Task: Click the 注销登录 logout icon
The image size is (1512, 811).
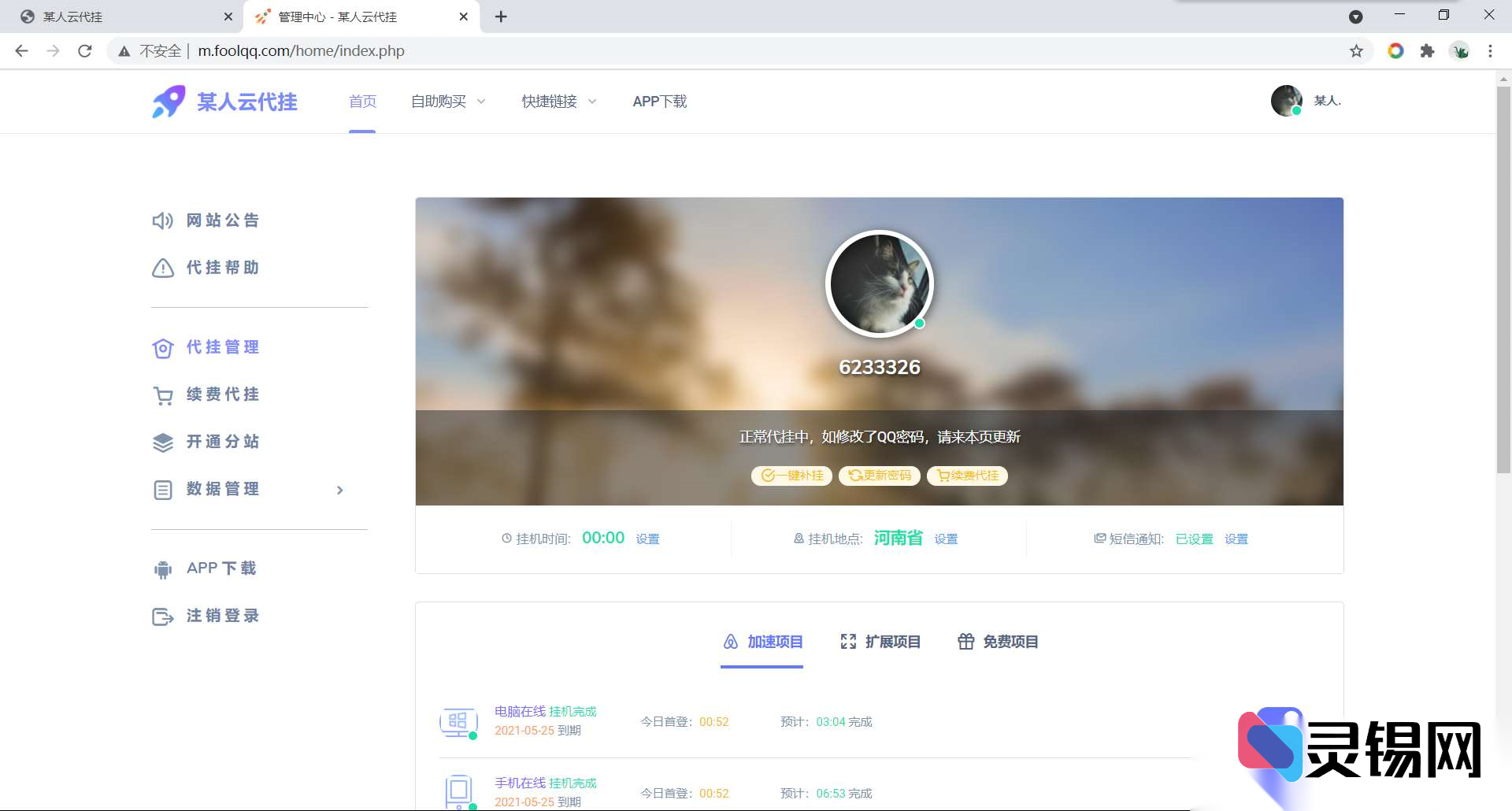Action: [x=162, y=616]
